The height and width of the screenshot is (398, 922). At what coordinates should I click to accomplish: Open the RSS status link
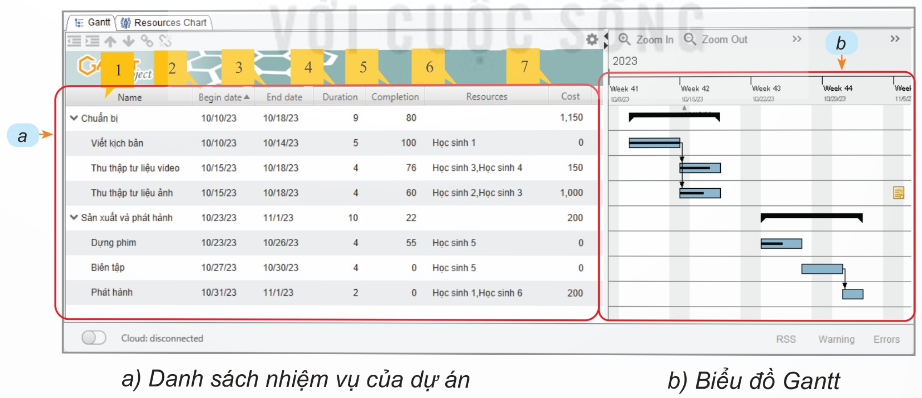786,339
